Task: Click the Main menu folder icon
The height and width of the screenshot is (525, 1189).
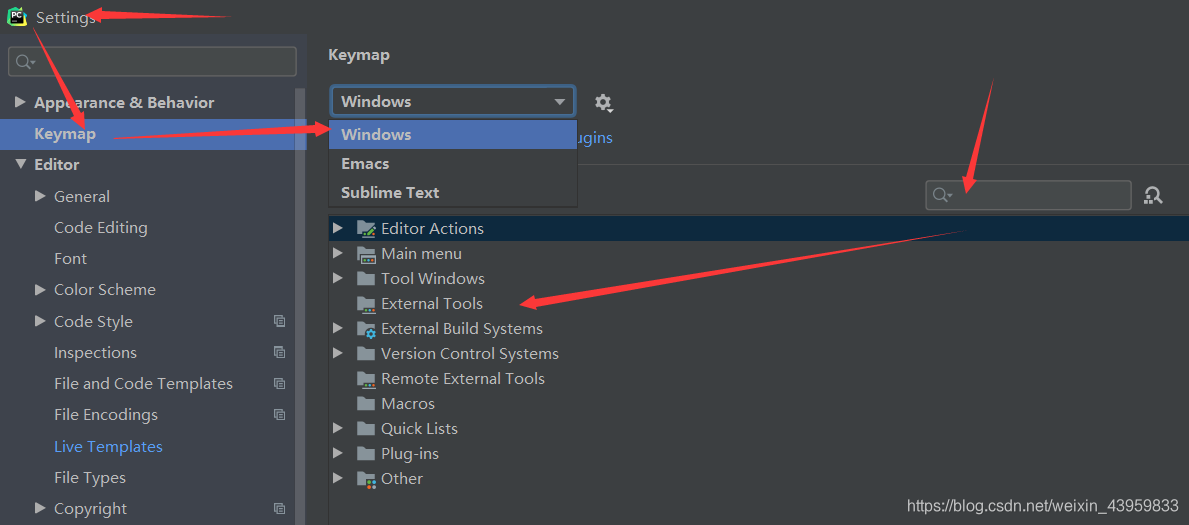Action: pyautogui.click(x=366, y=253)
